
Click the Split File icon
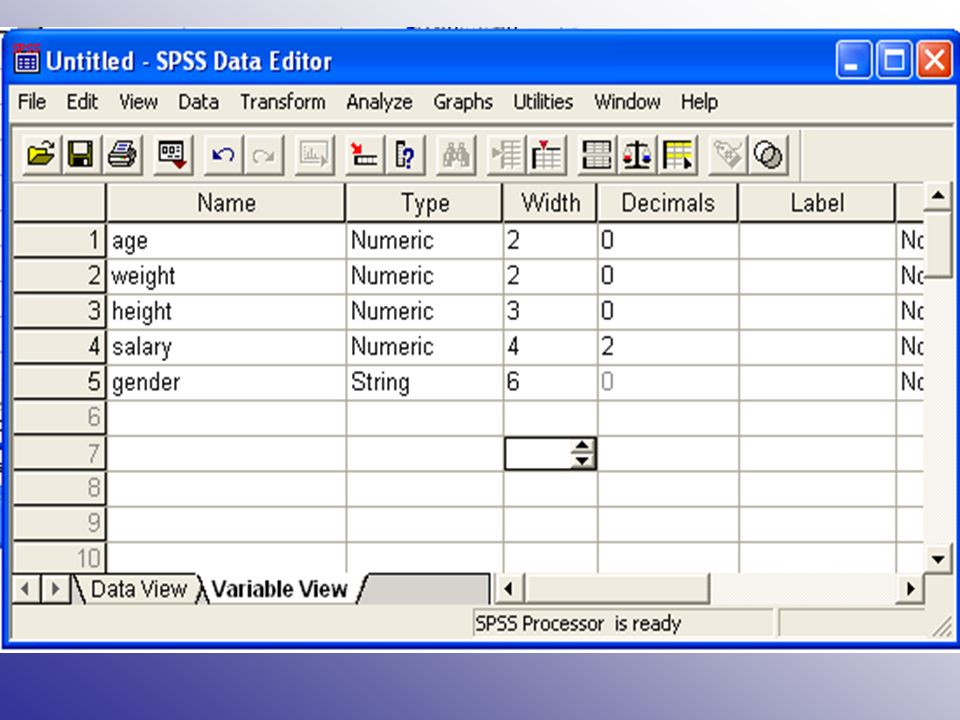tap(597, 154)
